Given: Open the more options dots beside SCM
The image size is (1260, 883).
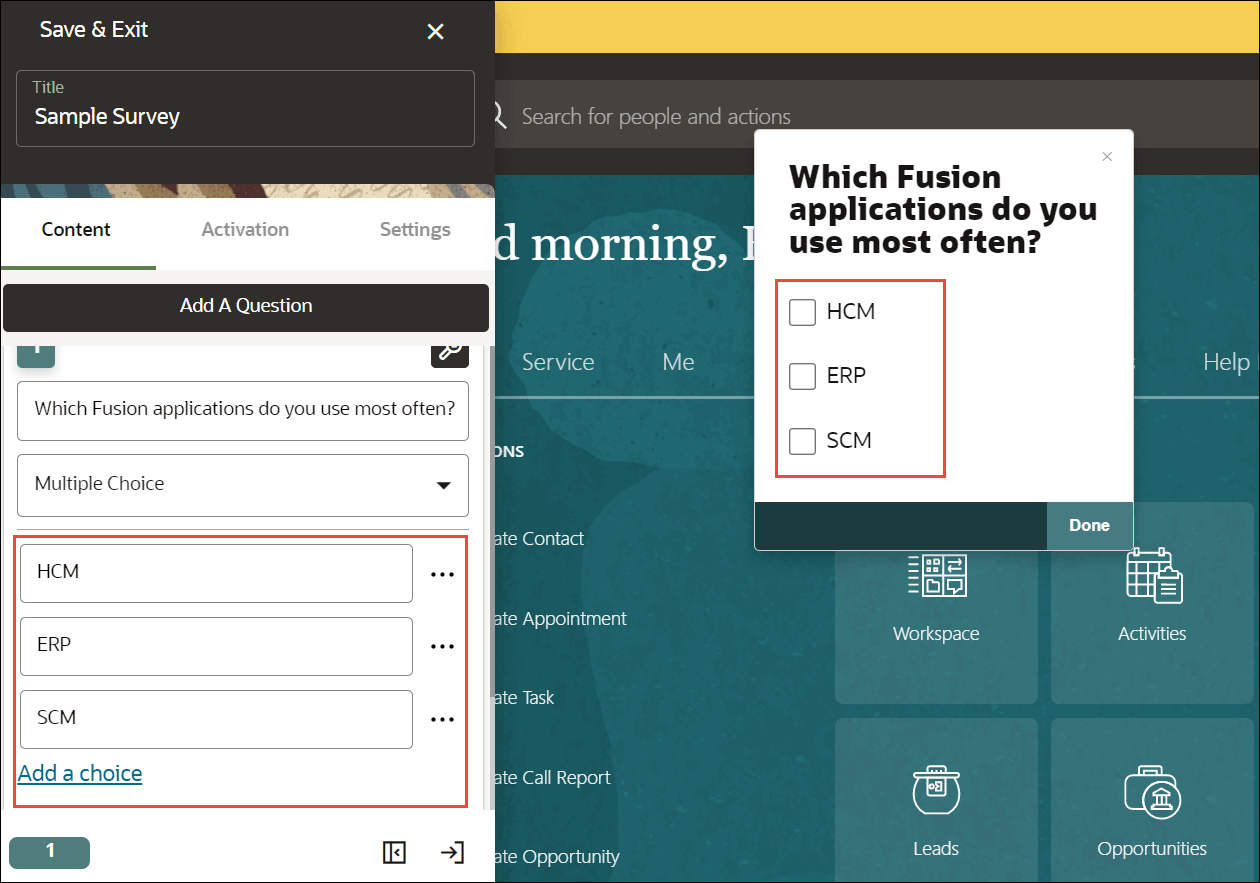Looking at the screenshot, I should point(442,720).
